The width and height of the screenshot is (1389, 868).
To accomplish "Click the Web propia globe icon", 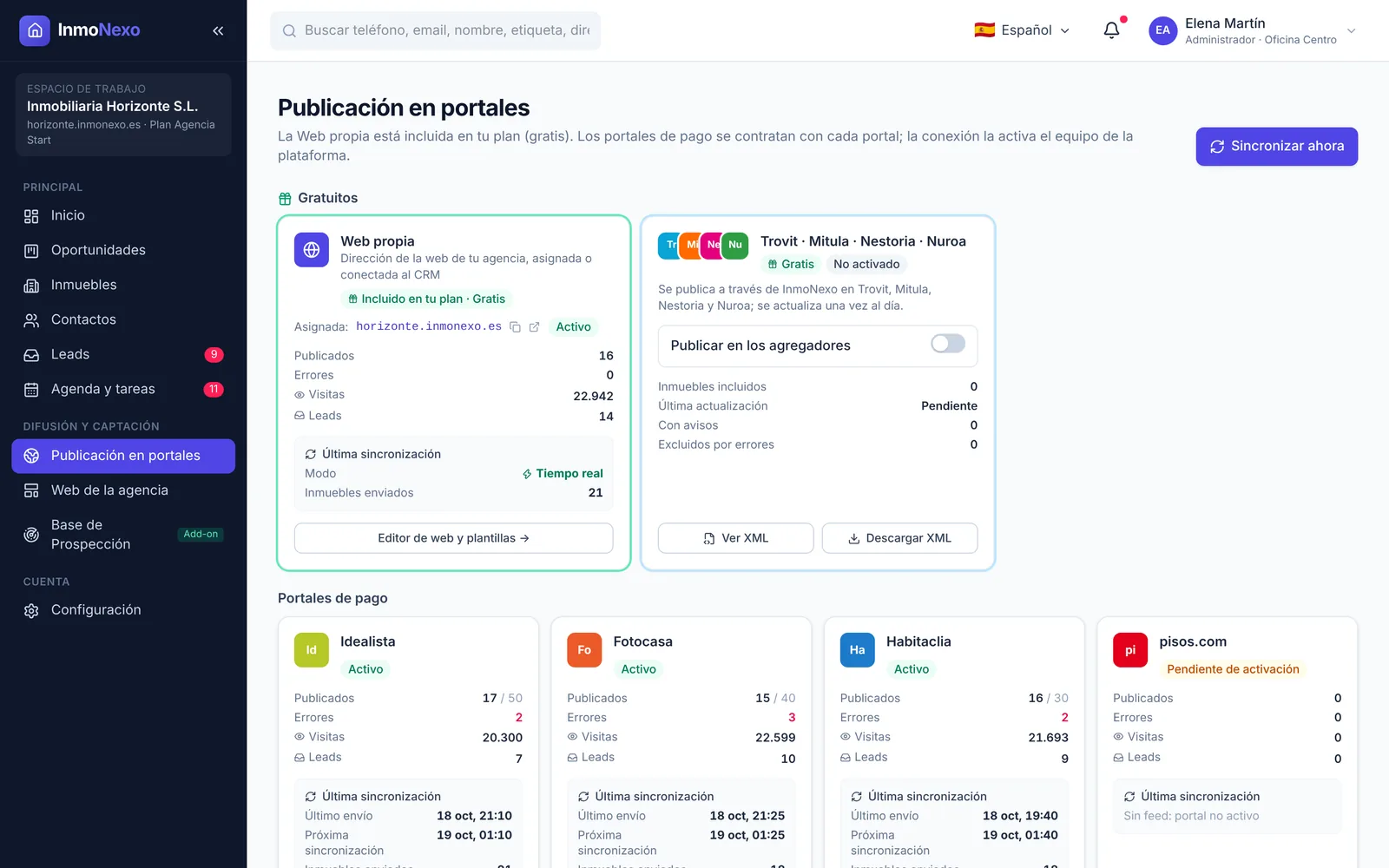I will click(x=312, y=250).
